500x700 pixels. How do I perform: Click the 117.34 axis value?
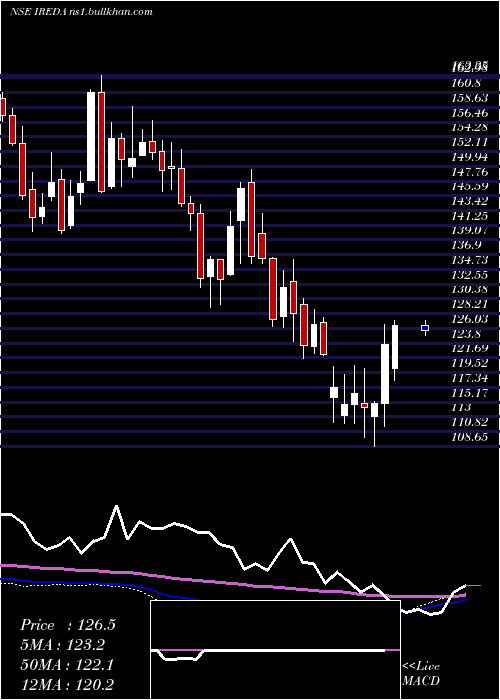(469, 379)
